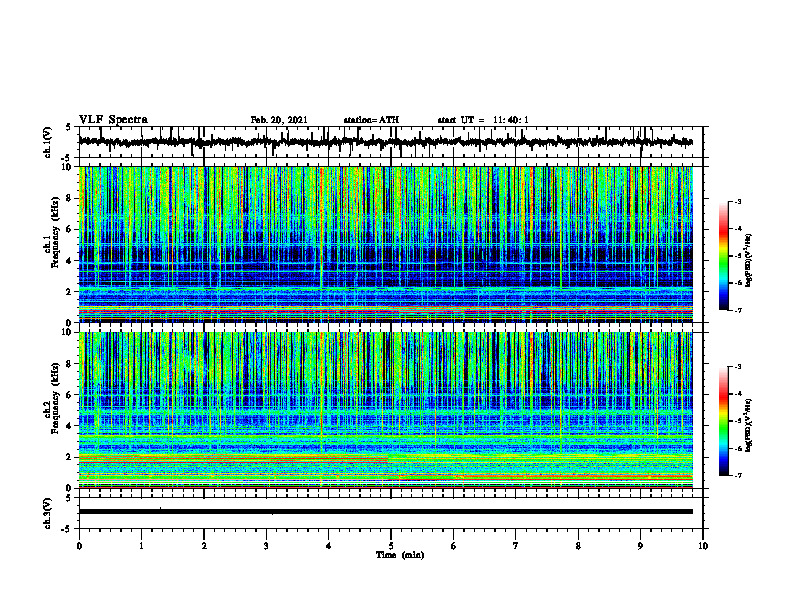Screen dimensions: 792x612
Task: Click the "0" tick on the time axis
Action: point(79,546)
